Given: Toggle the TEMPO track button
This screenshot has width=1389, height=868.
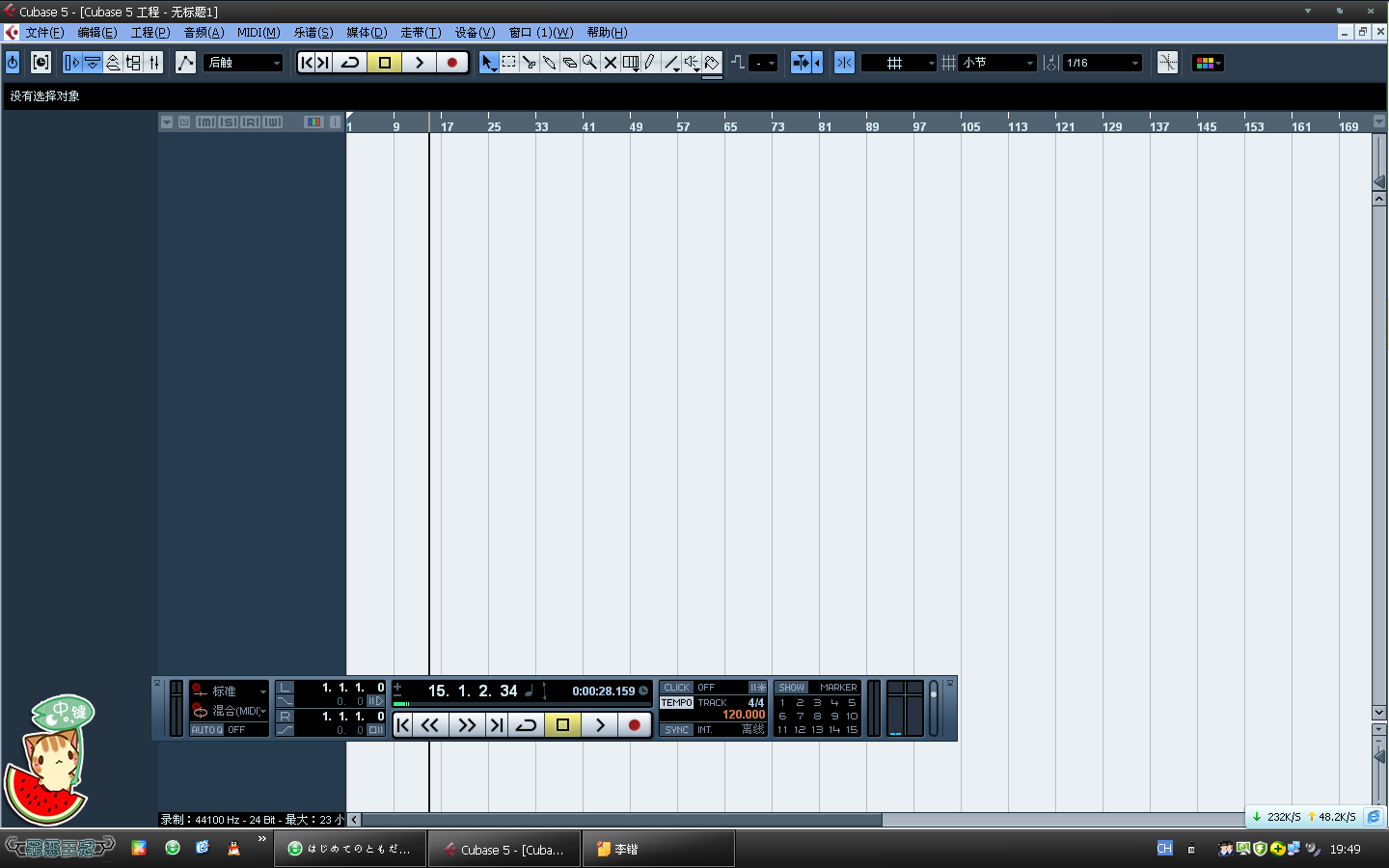Looking at the screenshot, I should (x=676, y=703).
